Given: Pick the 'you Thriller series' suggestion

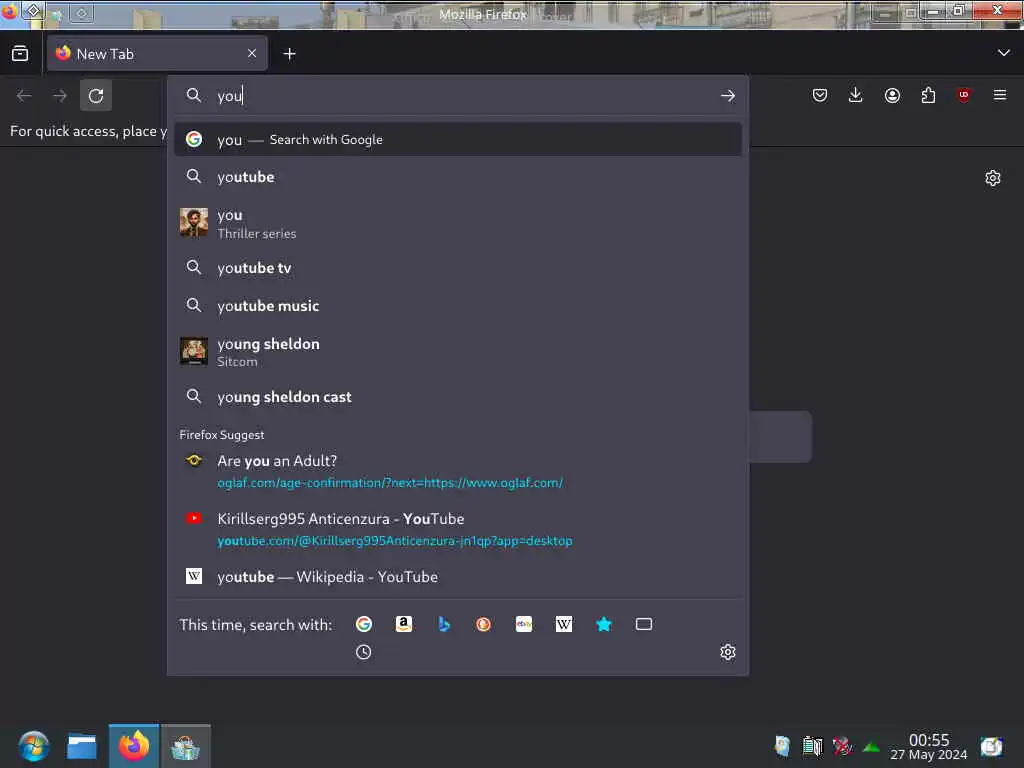Looking at the screenshot, I should (458, 223).
